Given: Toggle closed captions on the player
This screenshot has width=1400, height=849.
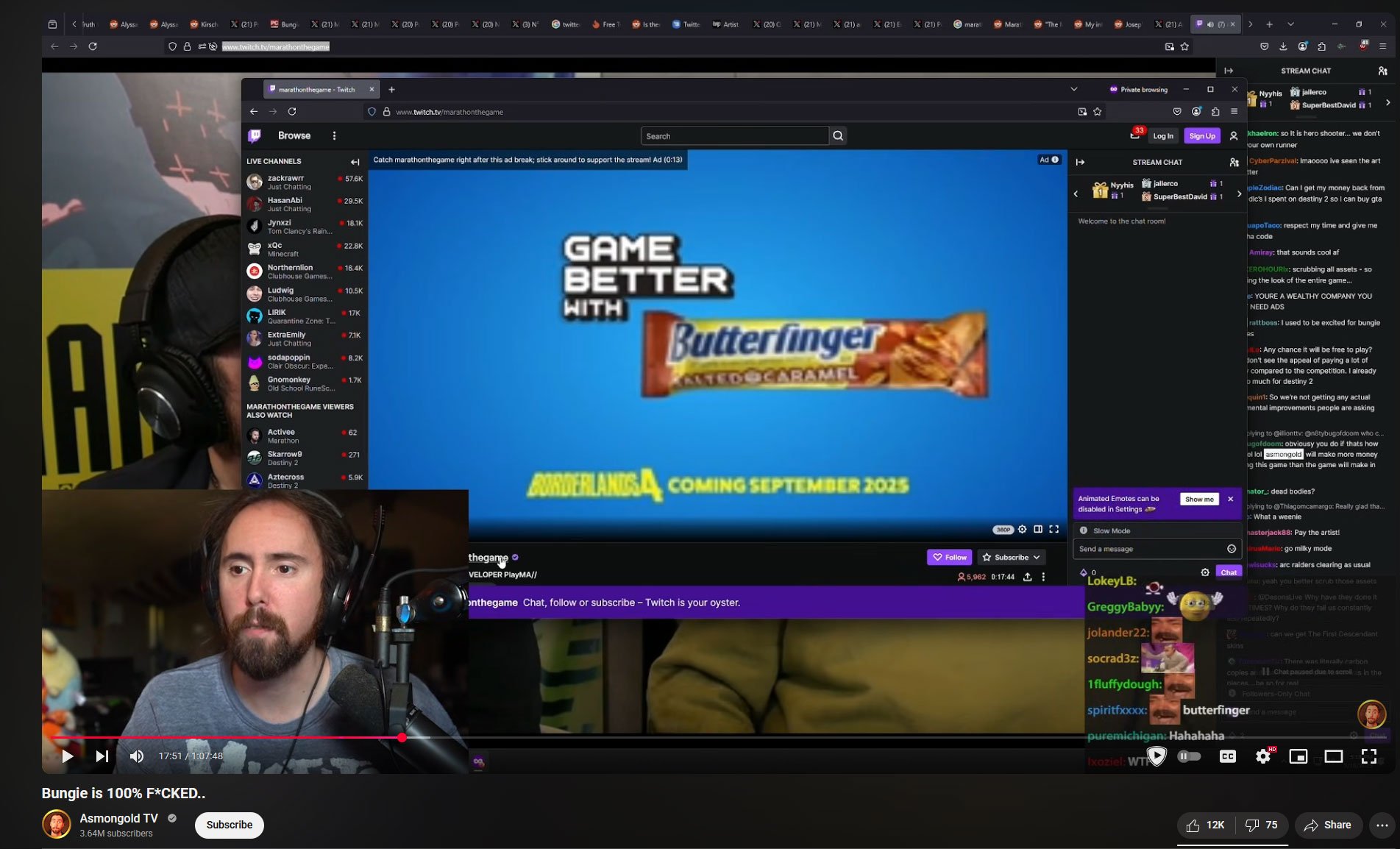Looking at the screenshot, I should point(1228,756).
